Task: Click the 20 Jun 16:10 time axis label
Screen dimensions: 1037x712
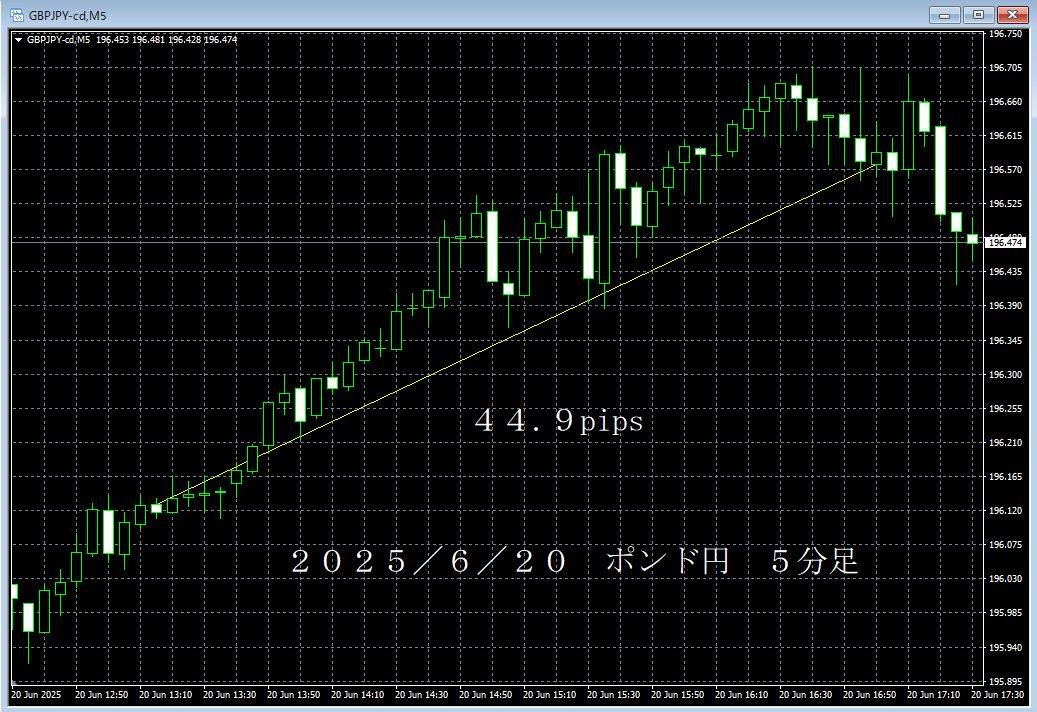Action: point(744,694)
